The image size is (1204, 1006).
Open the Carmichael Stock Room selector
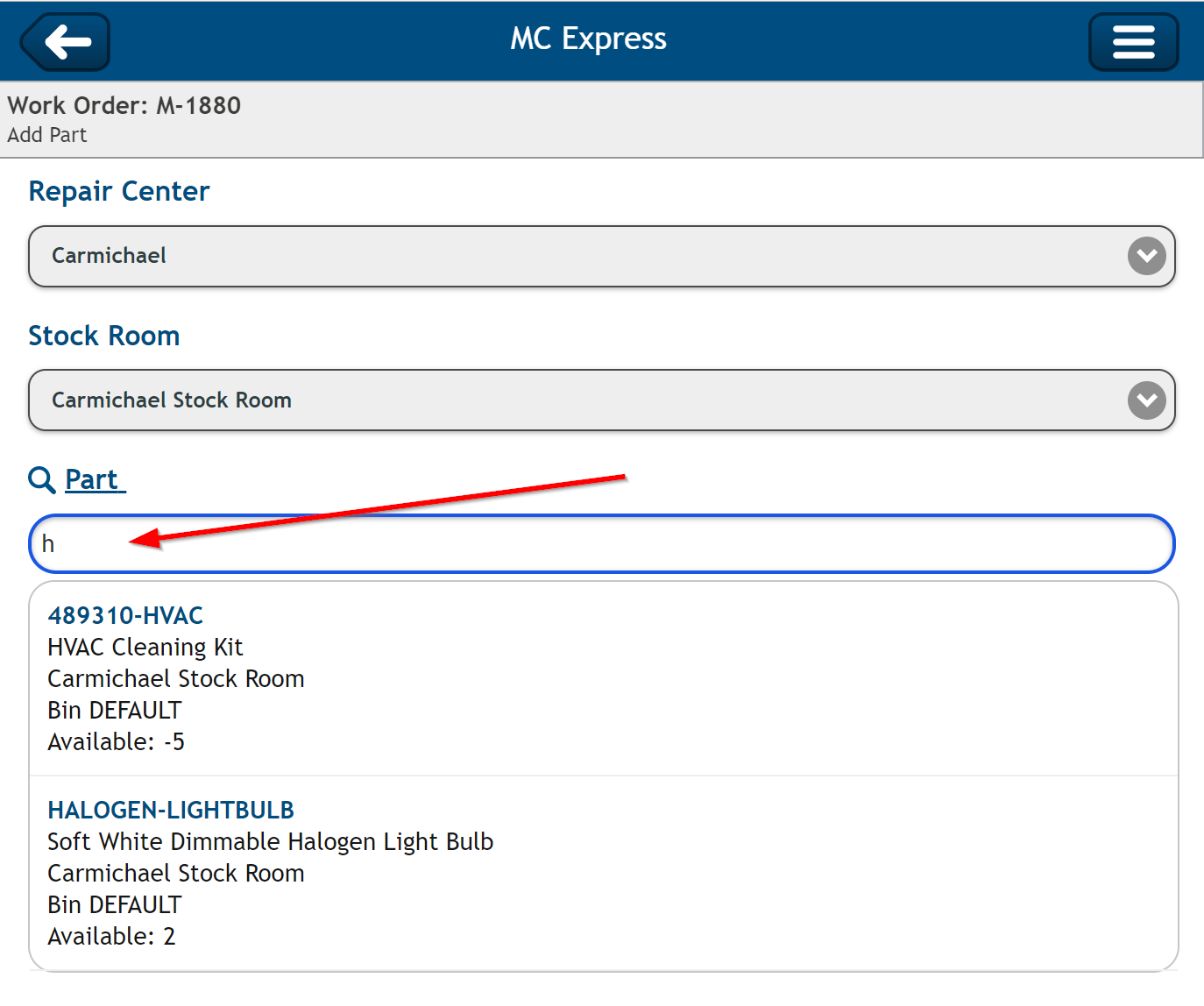(601, 400)
